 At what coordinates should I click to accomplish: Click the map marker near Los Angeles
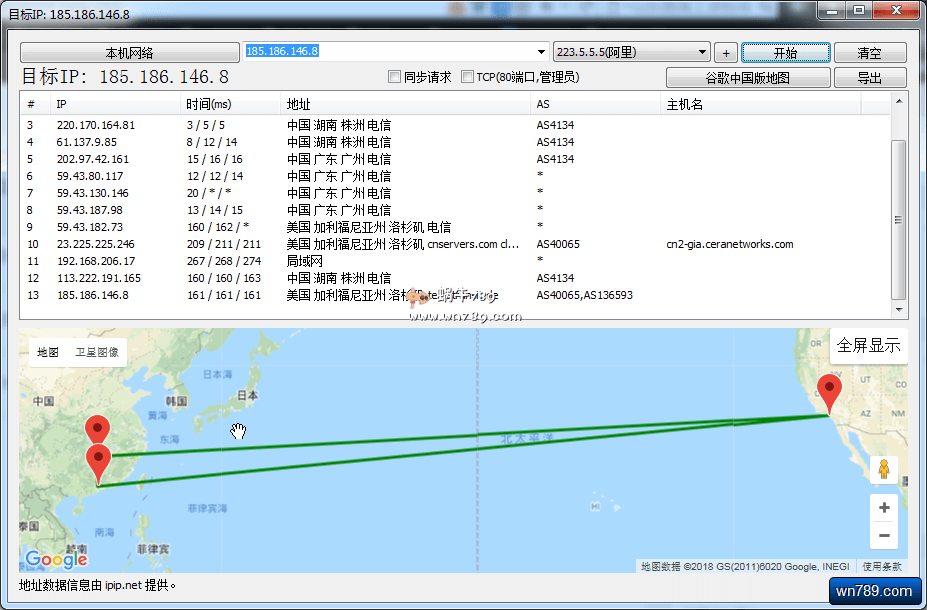(x=829, y=391)
